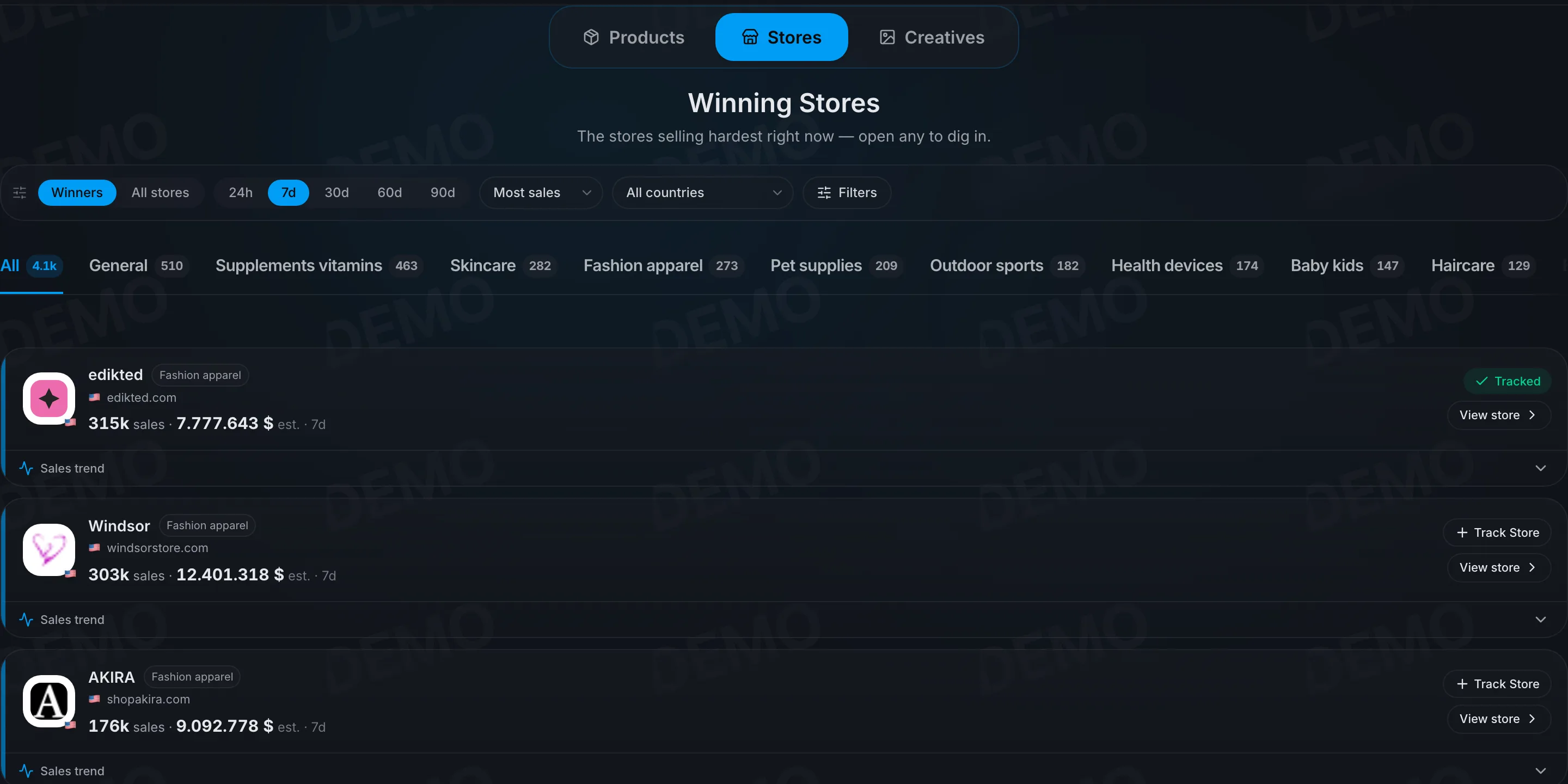The height and width of the screenshot is (784, 1568).
Task: Select the Baby kids category tab
Action: click(1347, 265)
